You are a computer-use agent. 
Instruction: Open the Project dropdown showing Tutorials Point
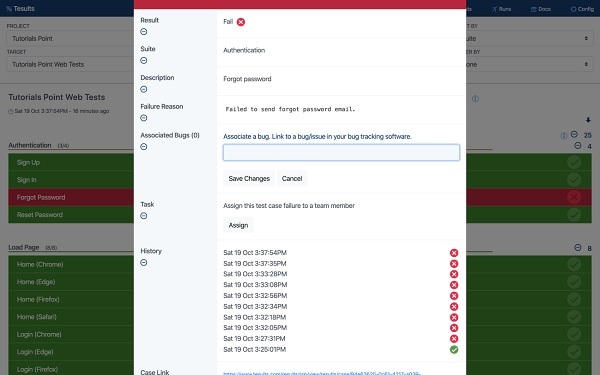tap(70, 39)
